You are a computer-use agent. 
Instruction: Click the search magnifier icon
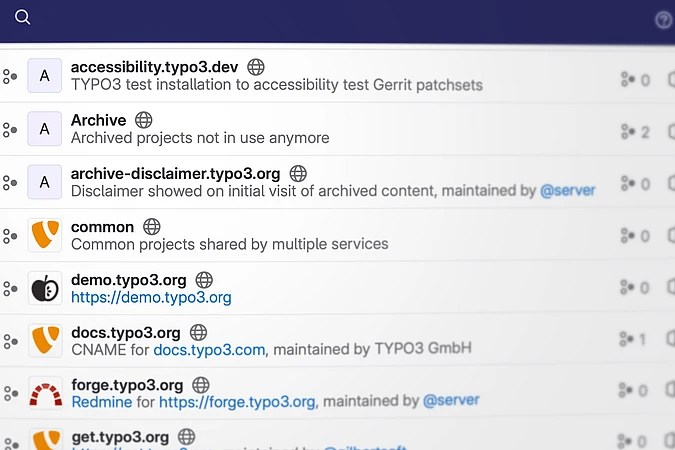pos(22,18)
